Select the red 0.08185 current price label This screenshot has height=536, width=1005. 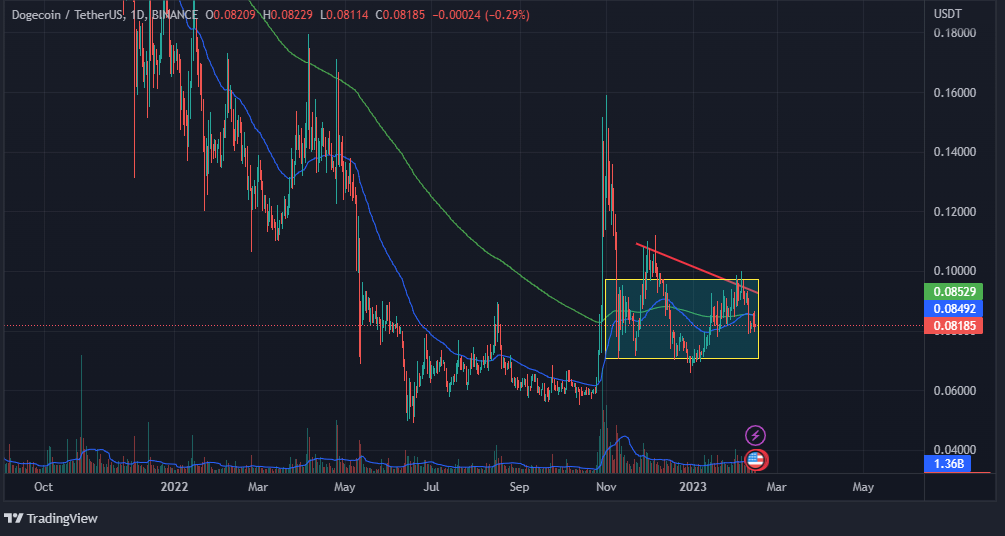coord(954,326)
